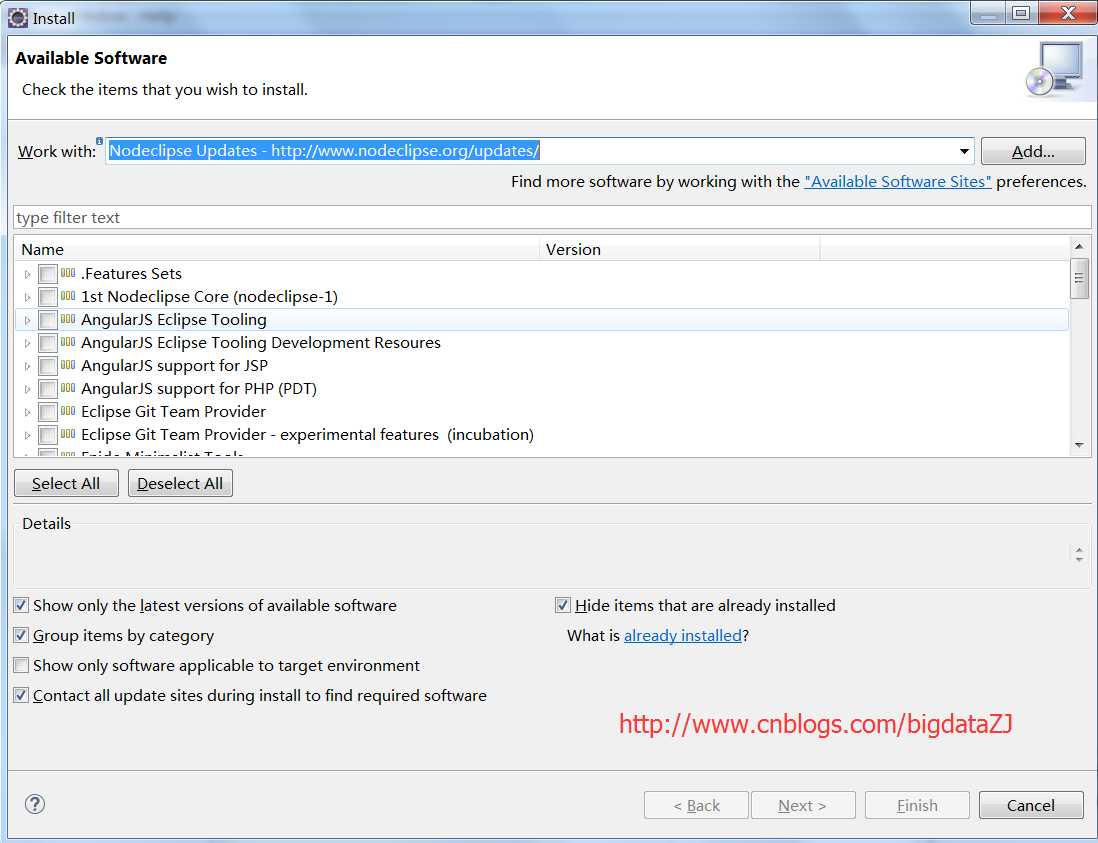Check the Eclipse Git Team Provider checkbox
This screenshot has width=1098, height=843.
(x=48, y=412)
